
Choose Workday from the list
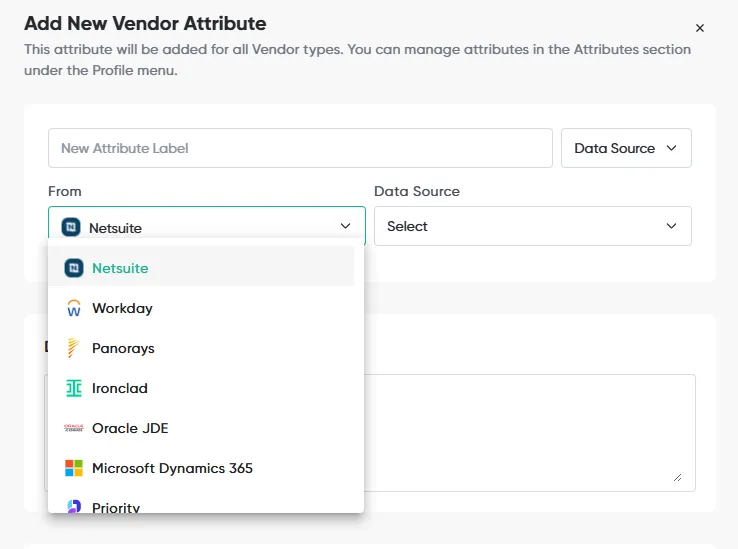[201, 308]
